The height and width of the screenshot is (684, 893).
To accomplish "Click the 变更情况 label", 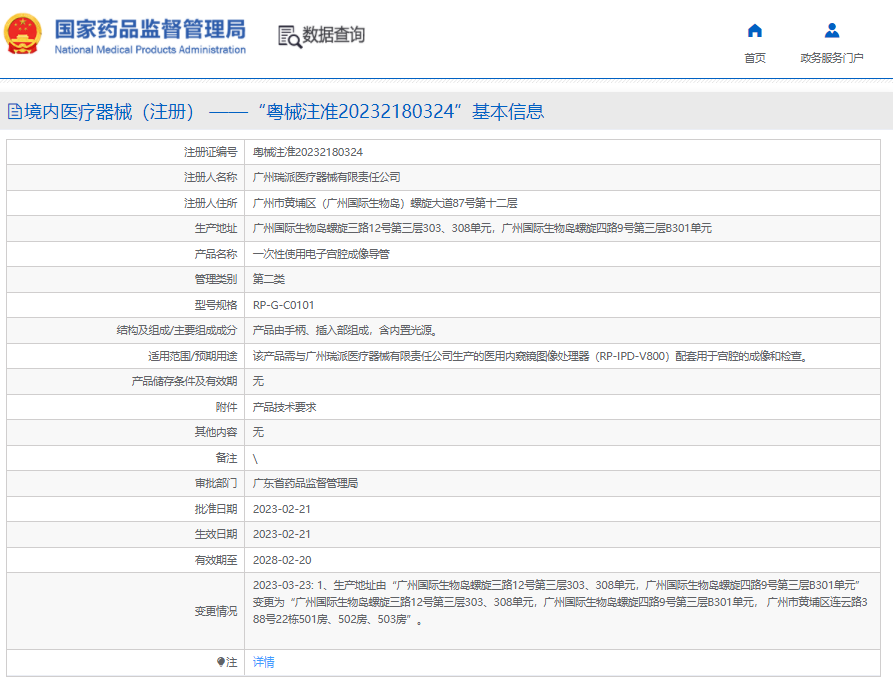I will (x=216, y=611).
